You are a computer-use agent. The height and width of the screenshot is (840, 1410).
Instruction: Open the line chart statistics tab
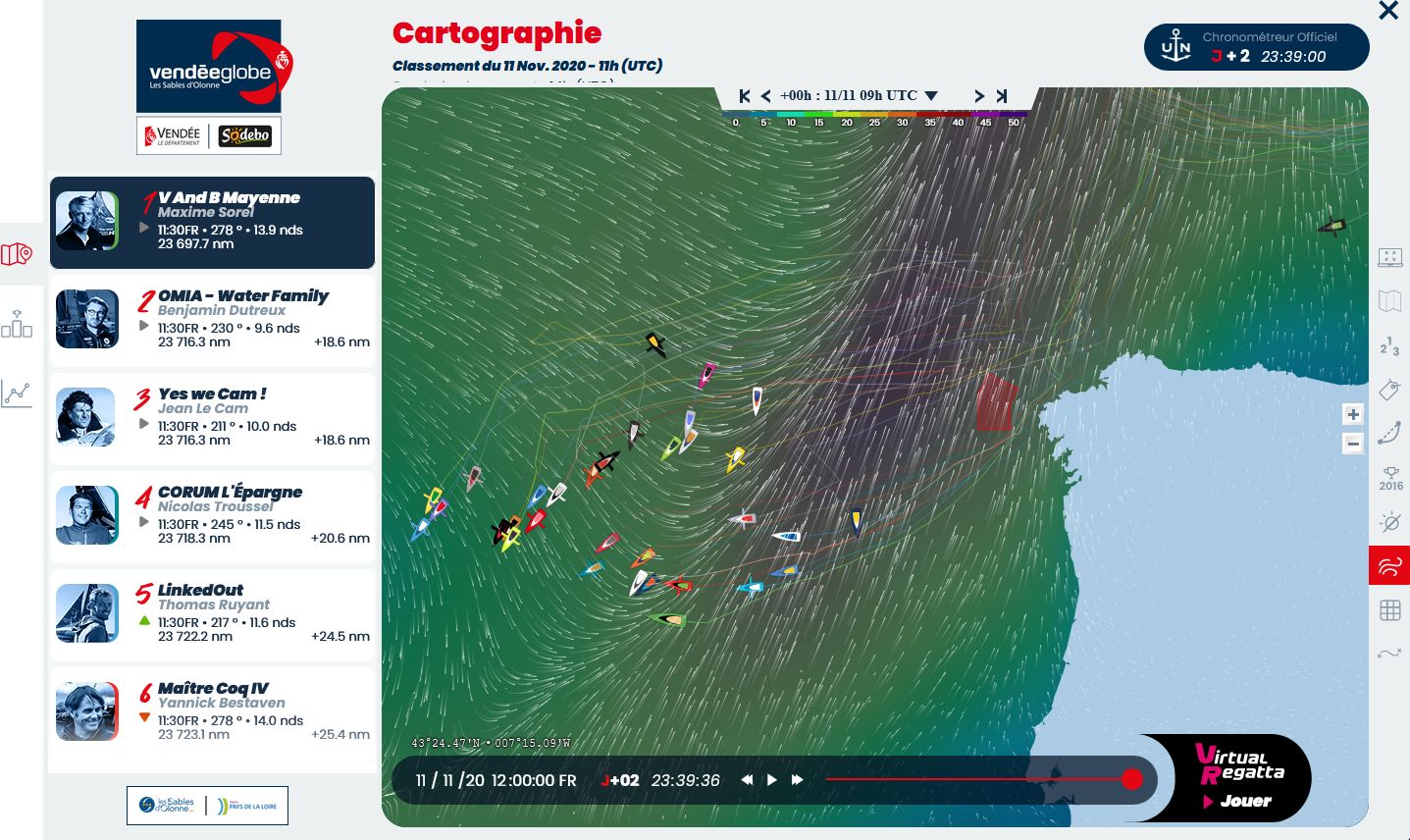[17, 394]
